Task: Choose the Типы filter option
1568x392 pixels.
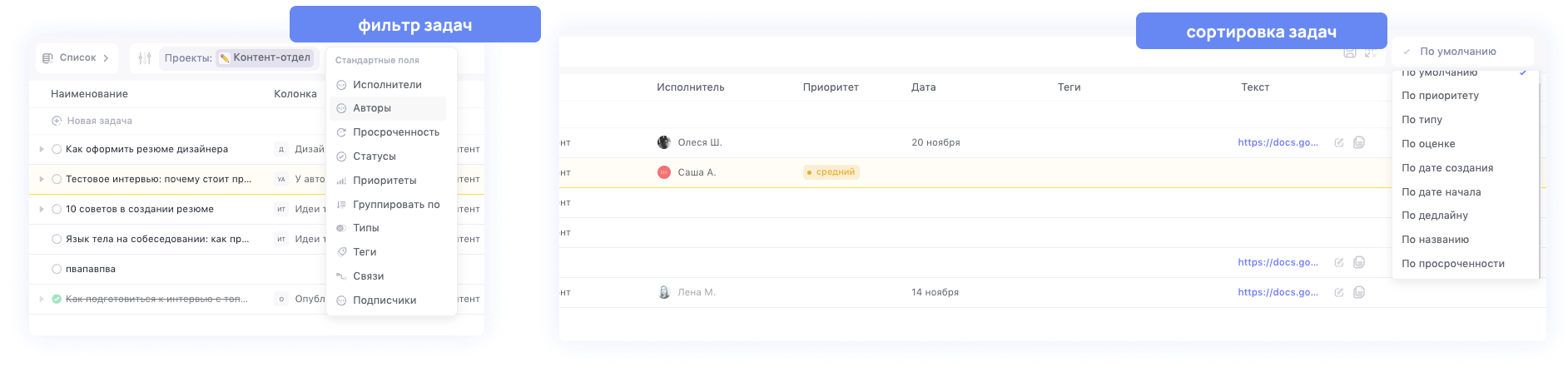Action: point(388,228)
